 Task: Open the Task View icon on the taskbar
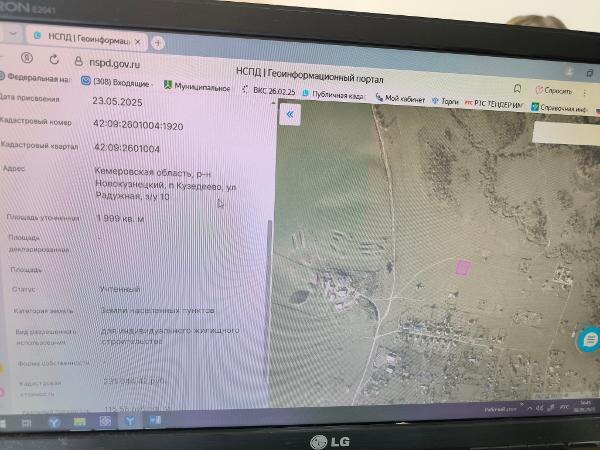26,423
